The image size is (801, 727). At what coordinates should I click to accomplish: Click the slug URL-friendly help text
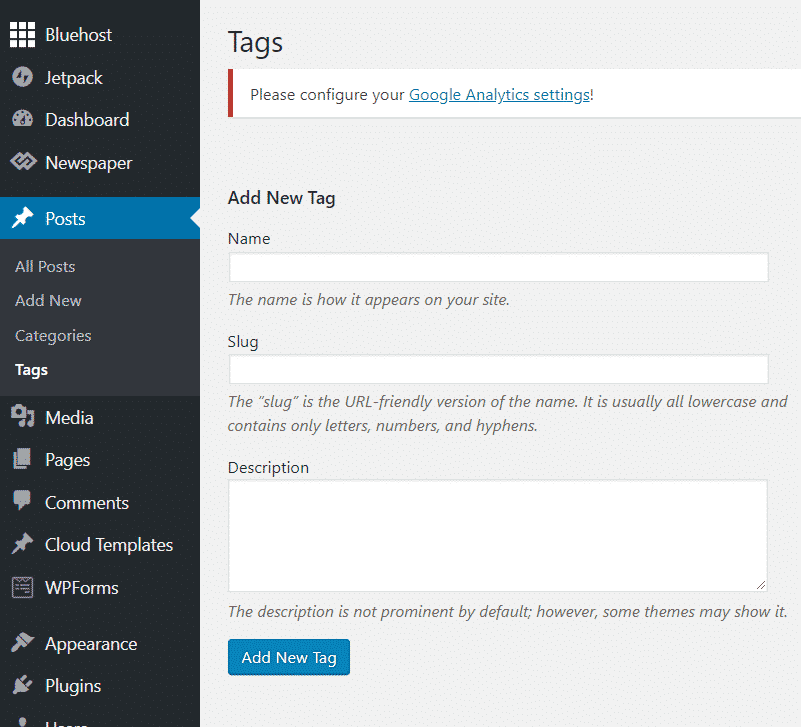508,414
